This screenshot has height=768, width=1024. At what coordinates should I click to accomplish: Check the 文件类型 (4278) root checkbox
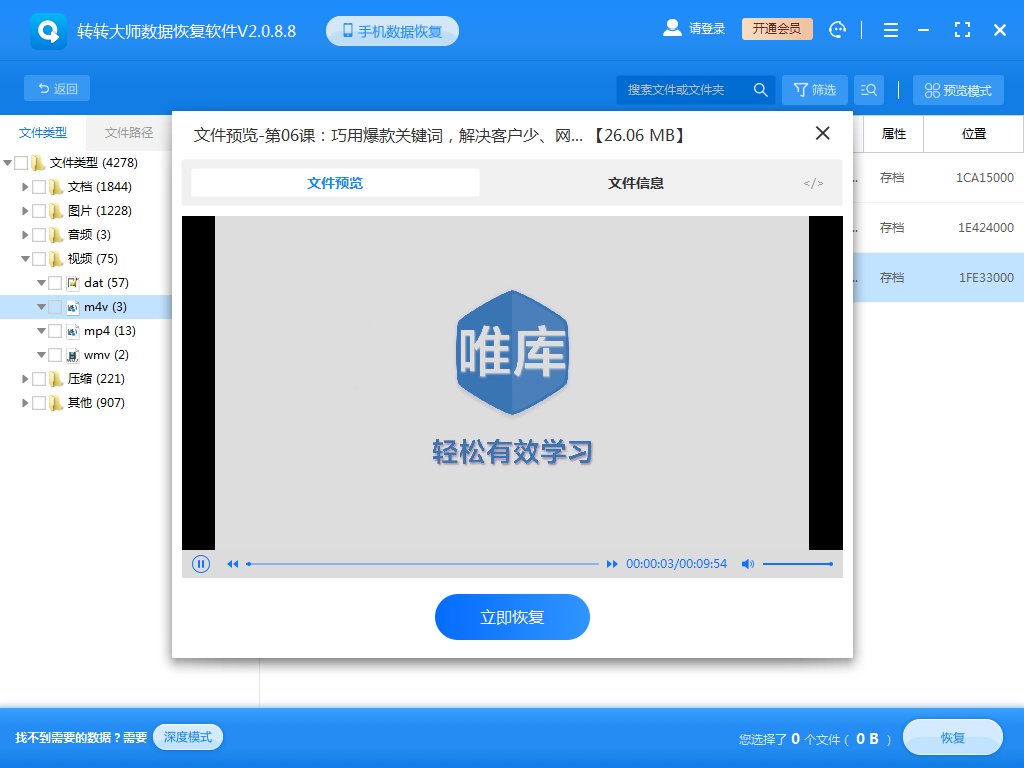pyautogui.click(x=22, y=163)
